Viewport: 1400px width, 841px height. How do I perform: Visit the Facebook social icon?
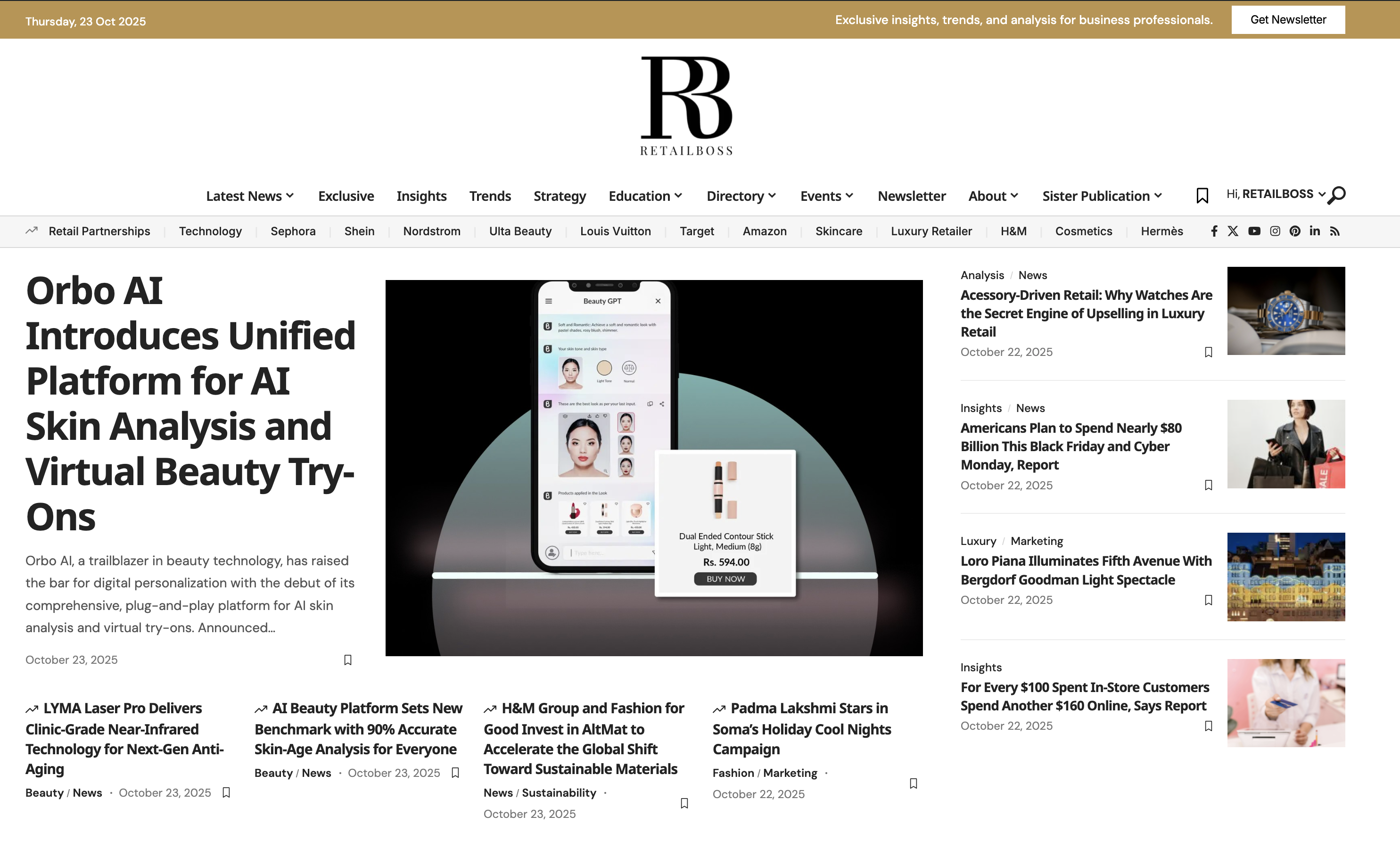point(1214,231)
